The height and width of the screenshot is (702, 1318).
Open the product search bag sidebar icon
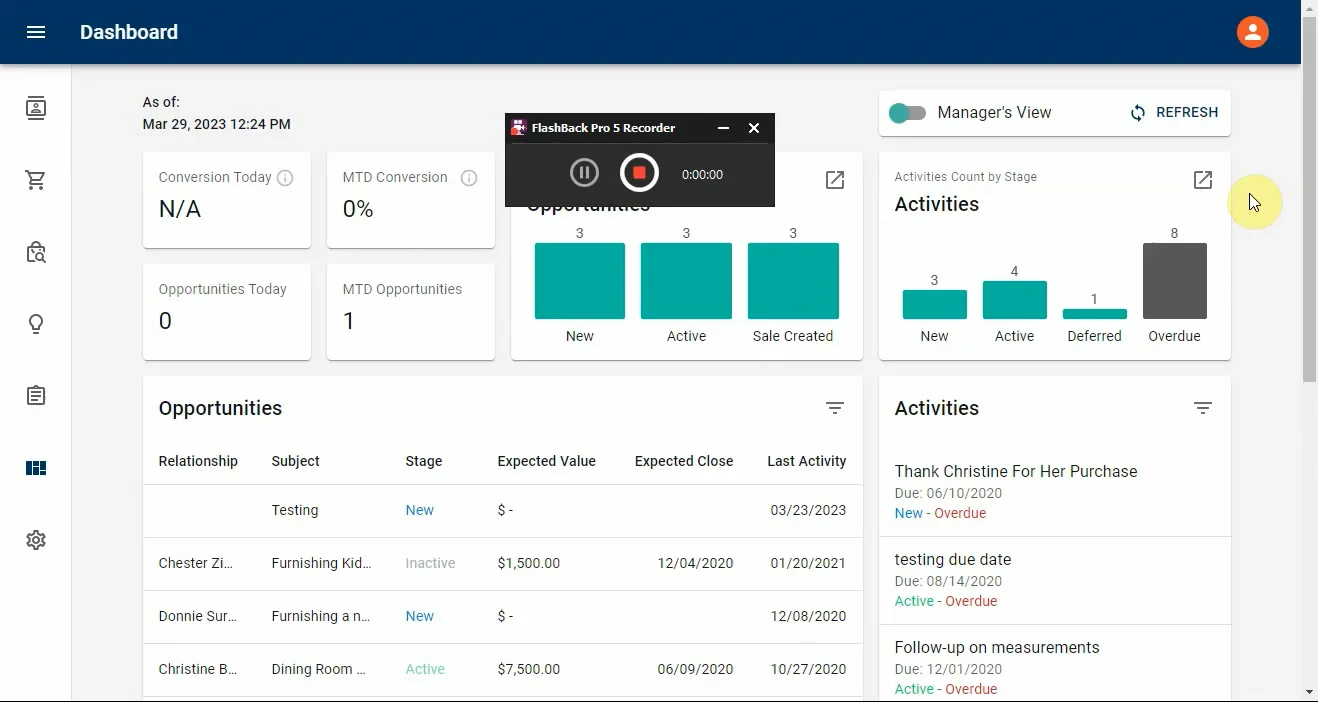pyautogui.click(x=36, y=252)
